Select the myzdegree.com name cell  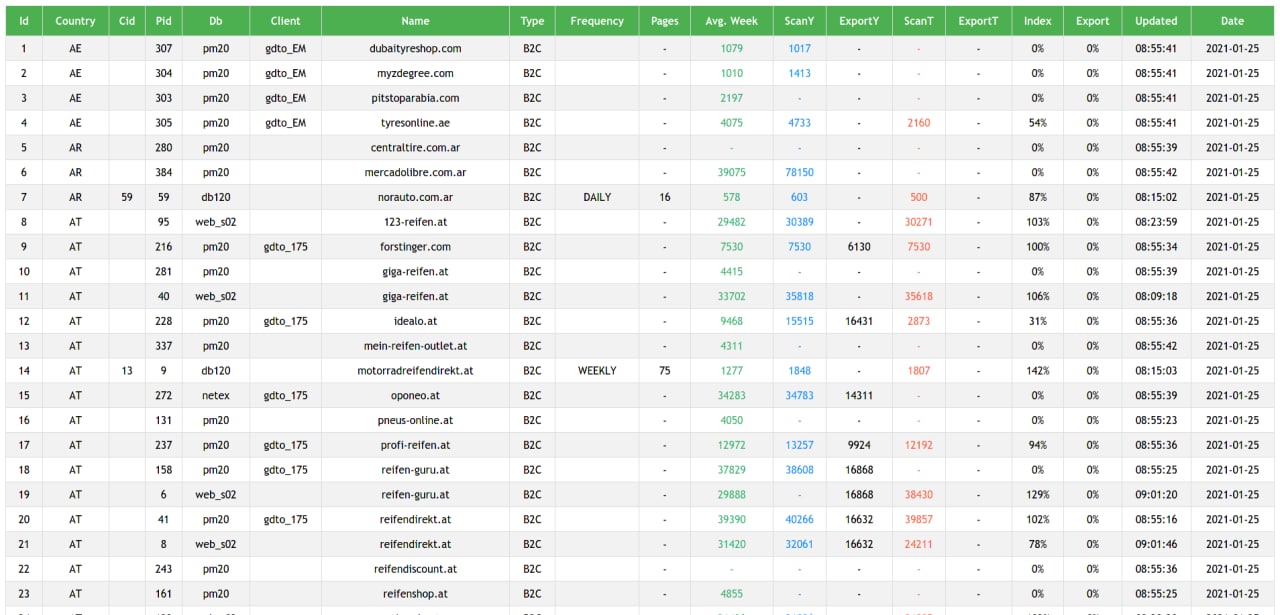coord(415,73)
